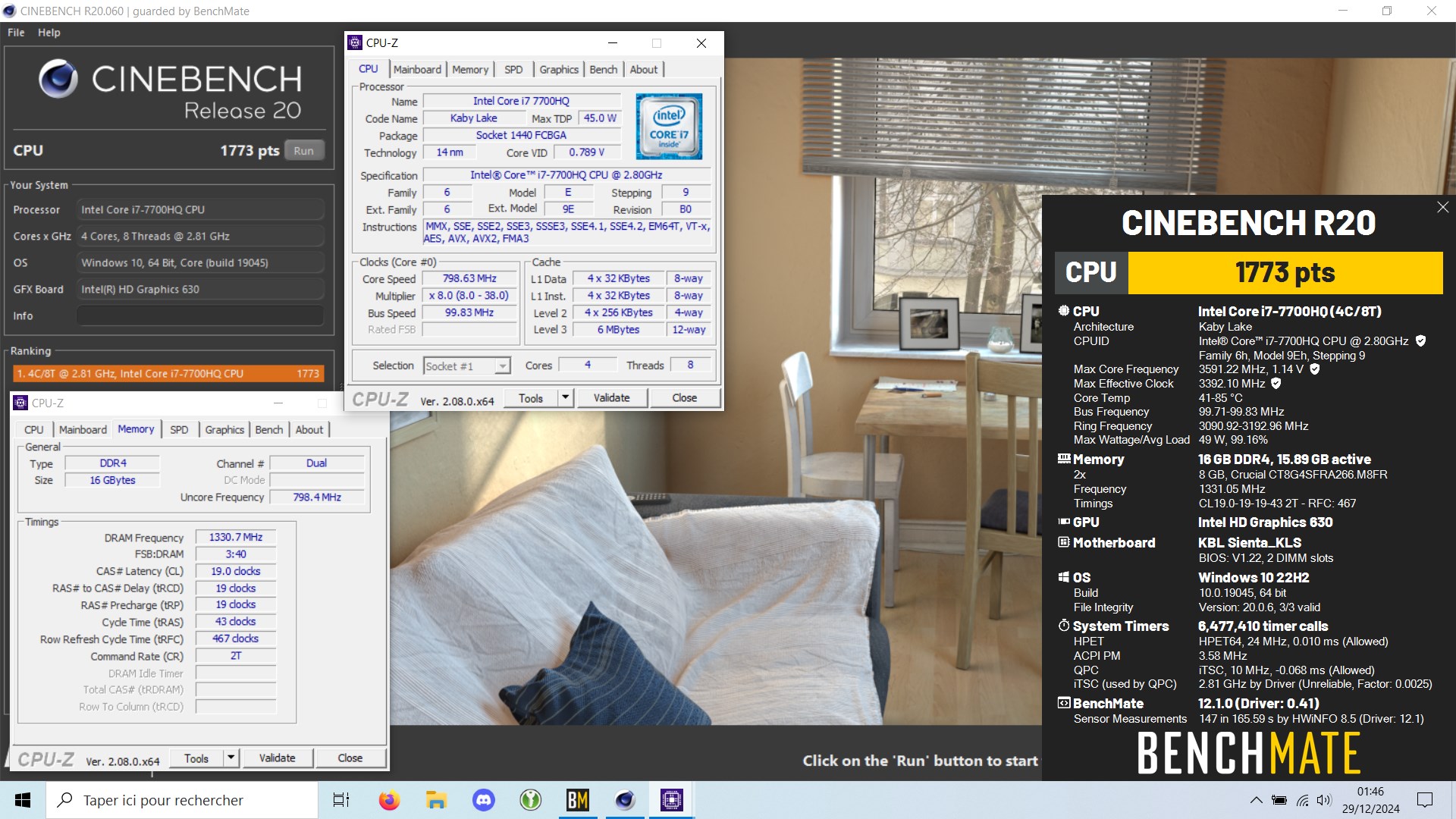Open the battery status tray icon

1279,800
